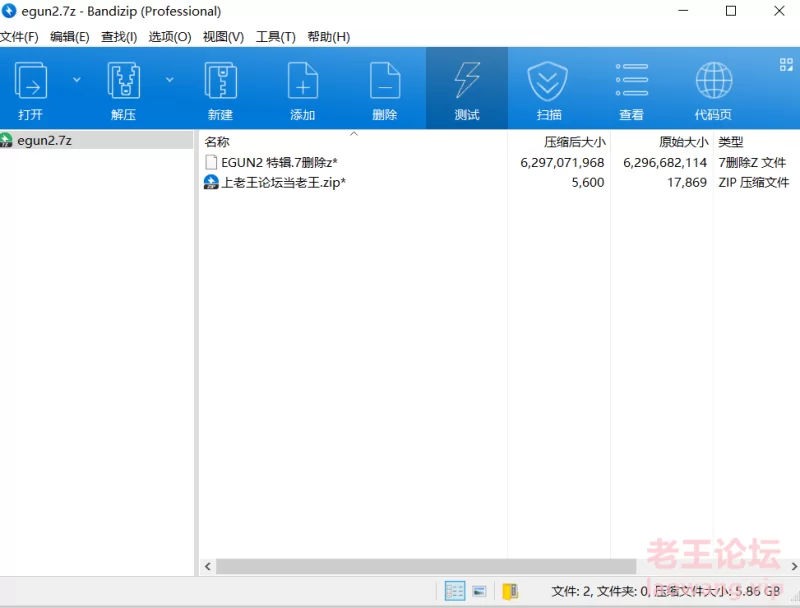The width and height of the screenshot is (800, 608).
Task: Click the Delete (删除) toolbar icon
Action: coord(385,80)
